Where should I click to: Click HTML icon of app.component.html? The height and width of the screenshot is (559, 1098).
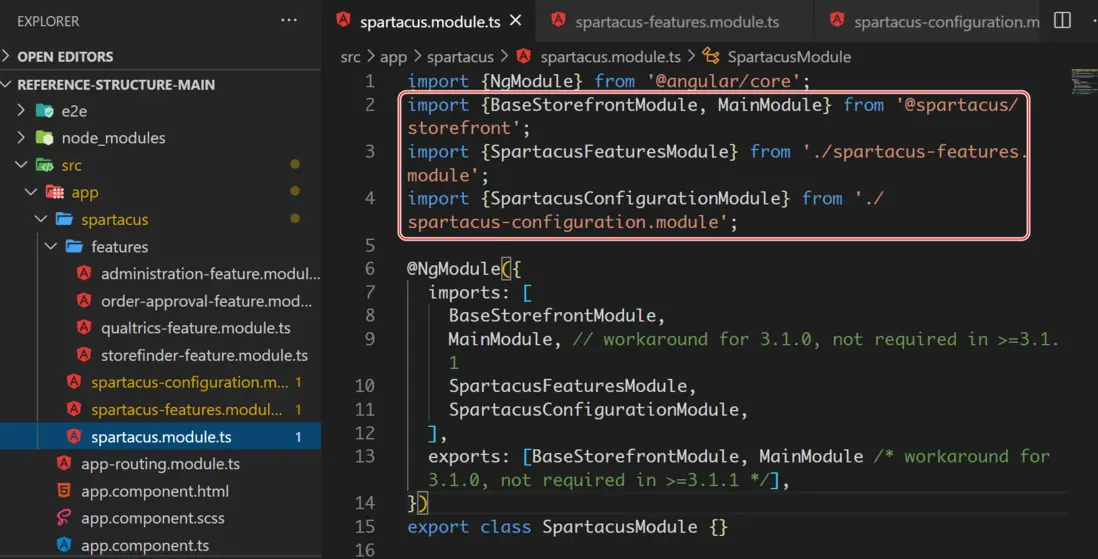tap(64, 490)
